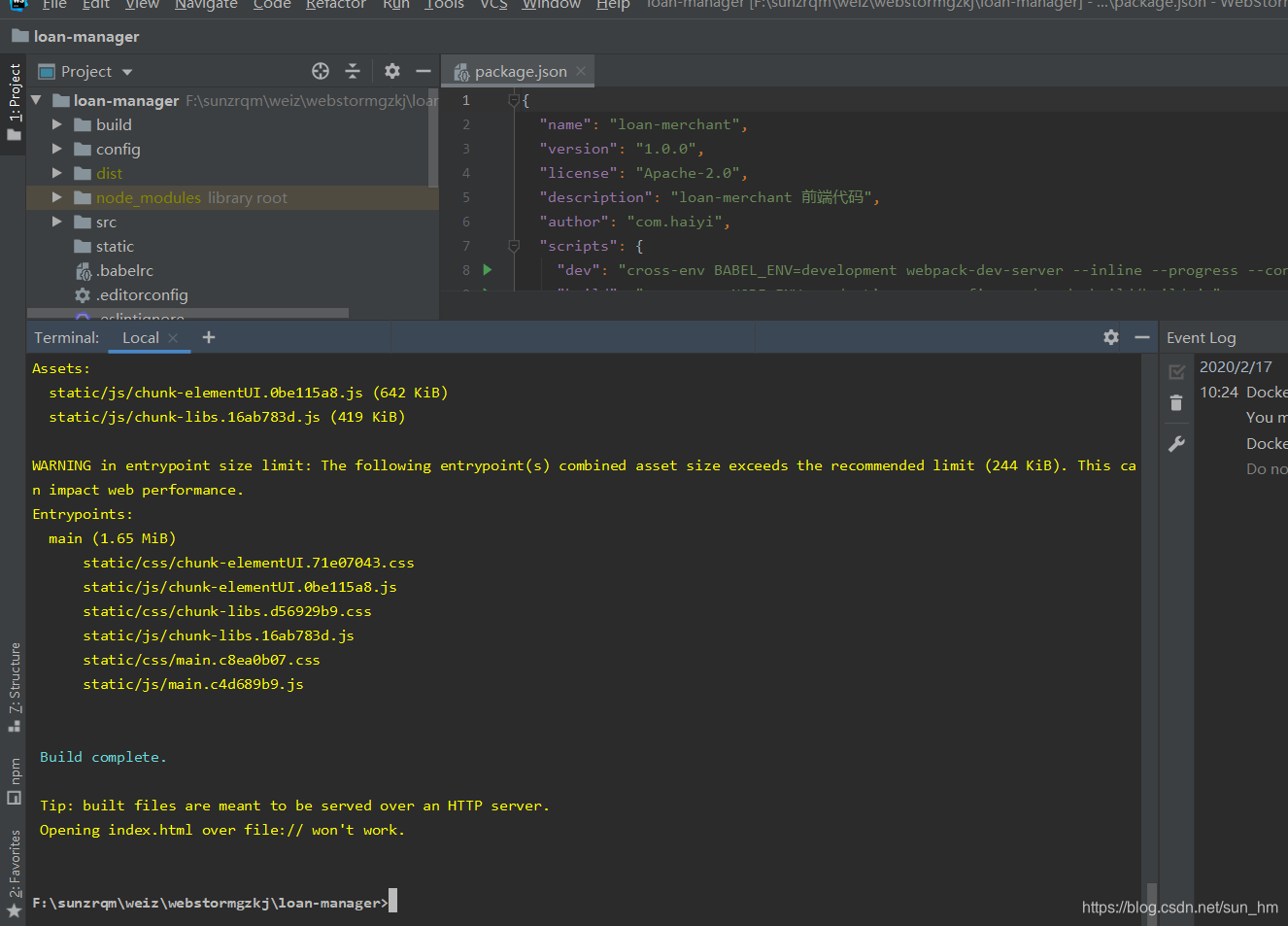Click "static/js/main.c4d689b9.js" in terminal

tap(193, 684)
